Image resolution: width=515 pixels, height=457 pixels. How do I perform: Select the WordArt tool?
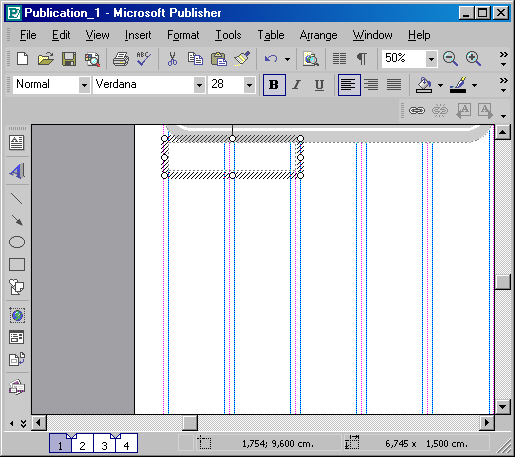point(17,171)
